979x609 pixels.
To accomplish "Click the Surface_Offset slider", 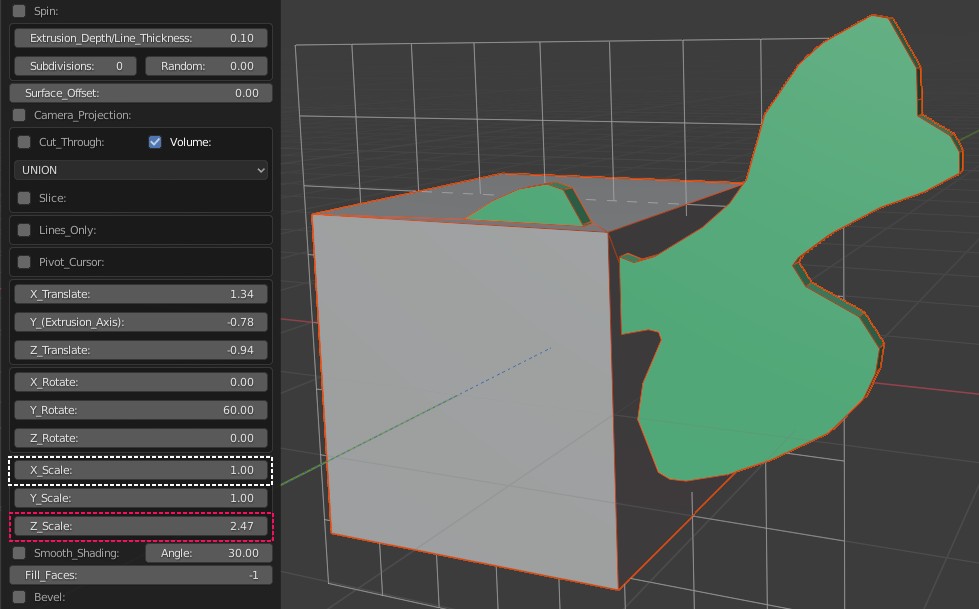I will tap(141, 93).
